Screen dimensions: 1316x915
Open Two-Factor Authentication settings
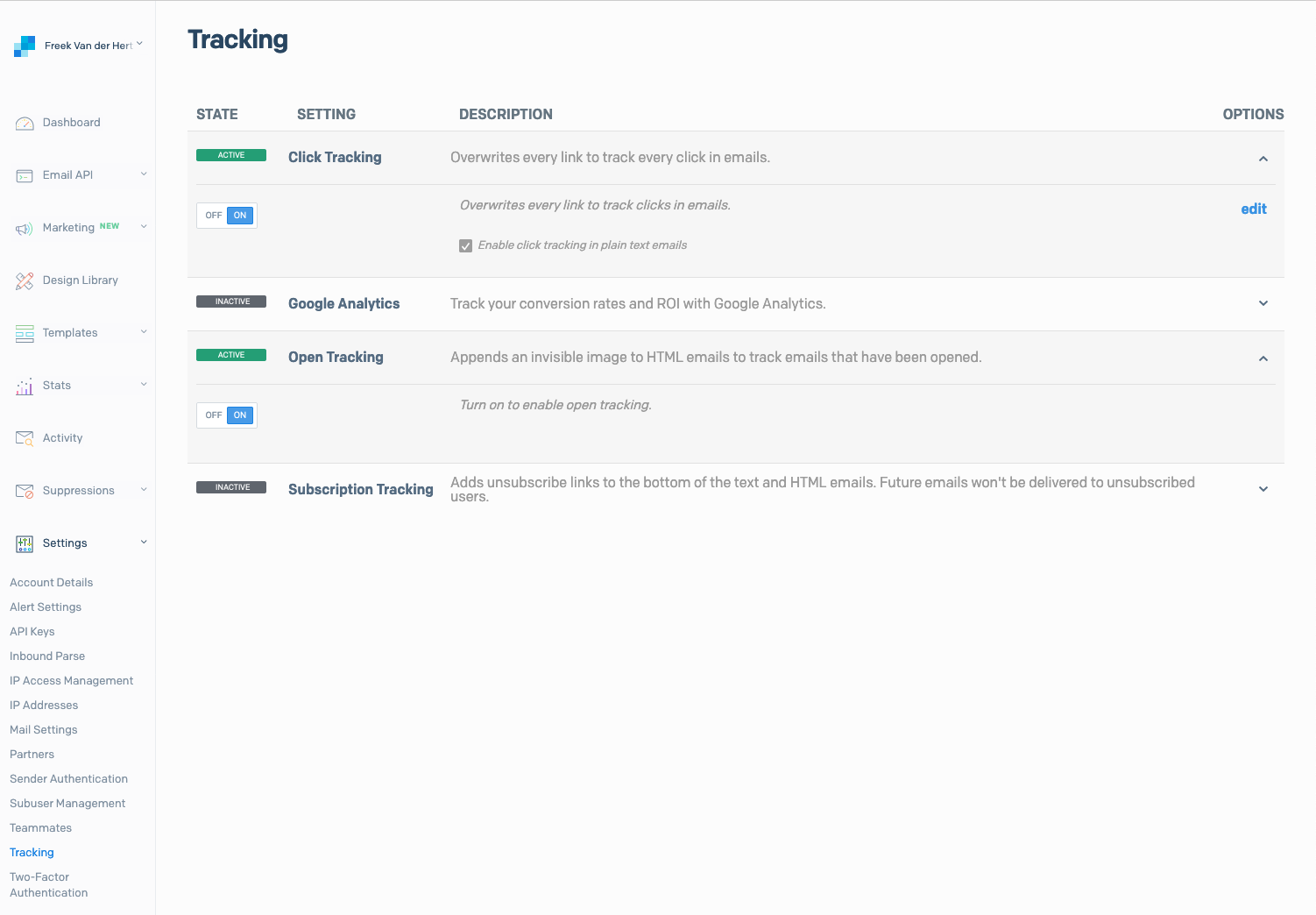pyautogui.click(x=49, y=885)
